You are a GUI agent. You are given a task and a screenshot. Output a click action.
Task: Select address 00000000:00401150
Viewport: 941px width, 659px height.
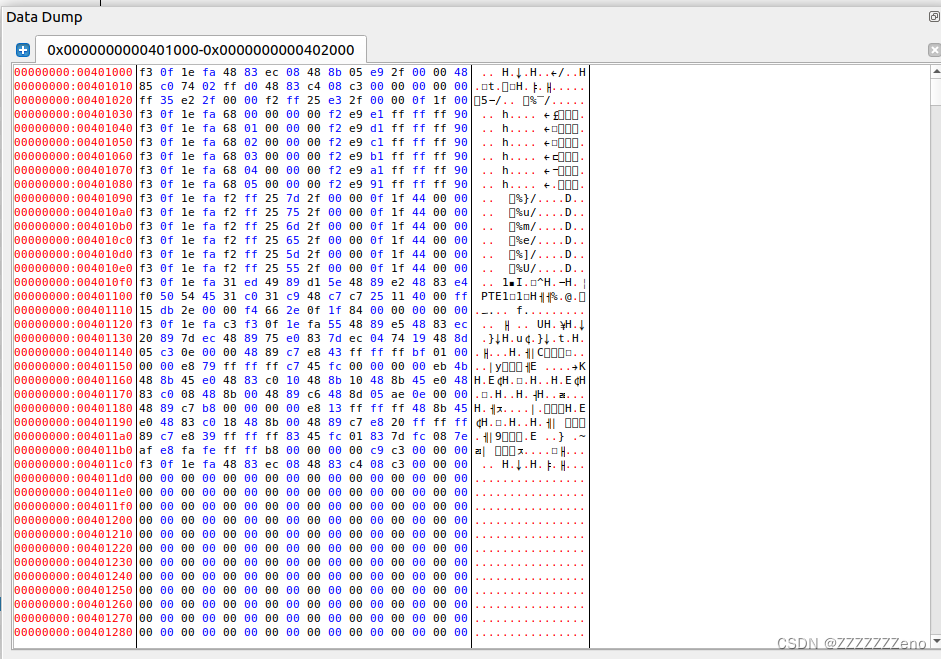[73, 366]
